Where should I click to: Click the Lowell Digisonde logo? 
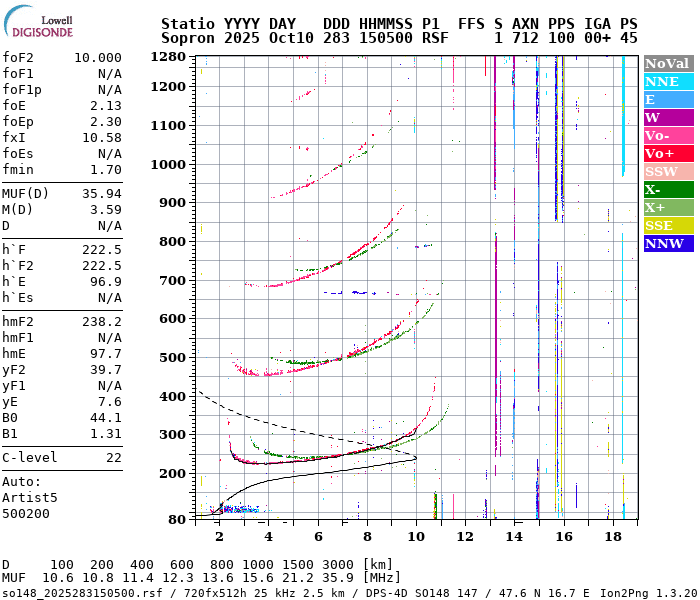tap(37, 23)
